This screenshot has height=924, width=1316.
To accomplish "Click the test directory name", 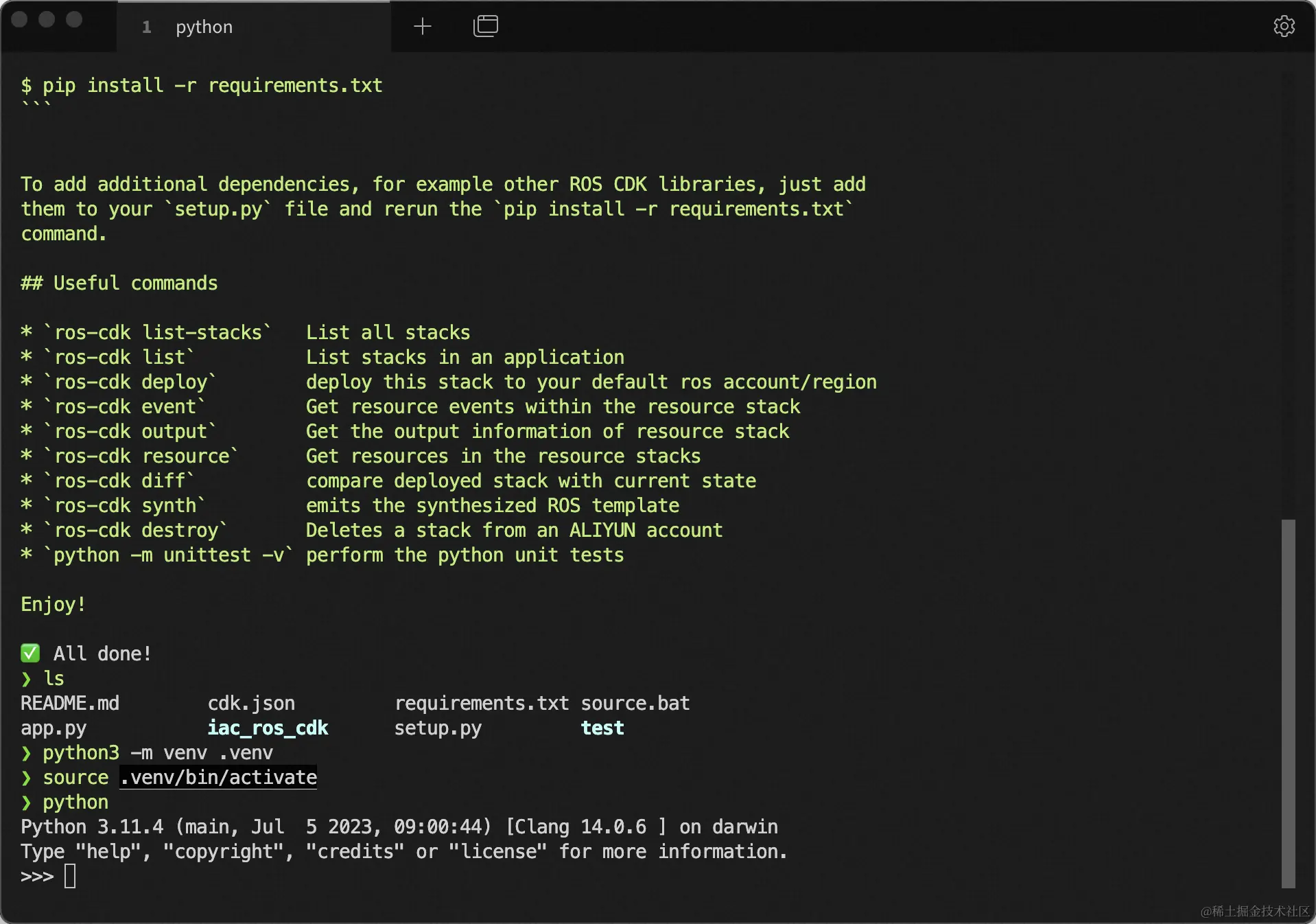I will pos(602,728).
